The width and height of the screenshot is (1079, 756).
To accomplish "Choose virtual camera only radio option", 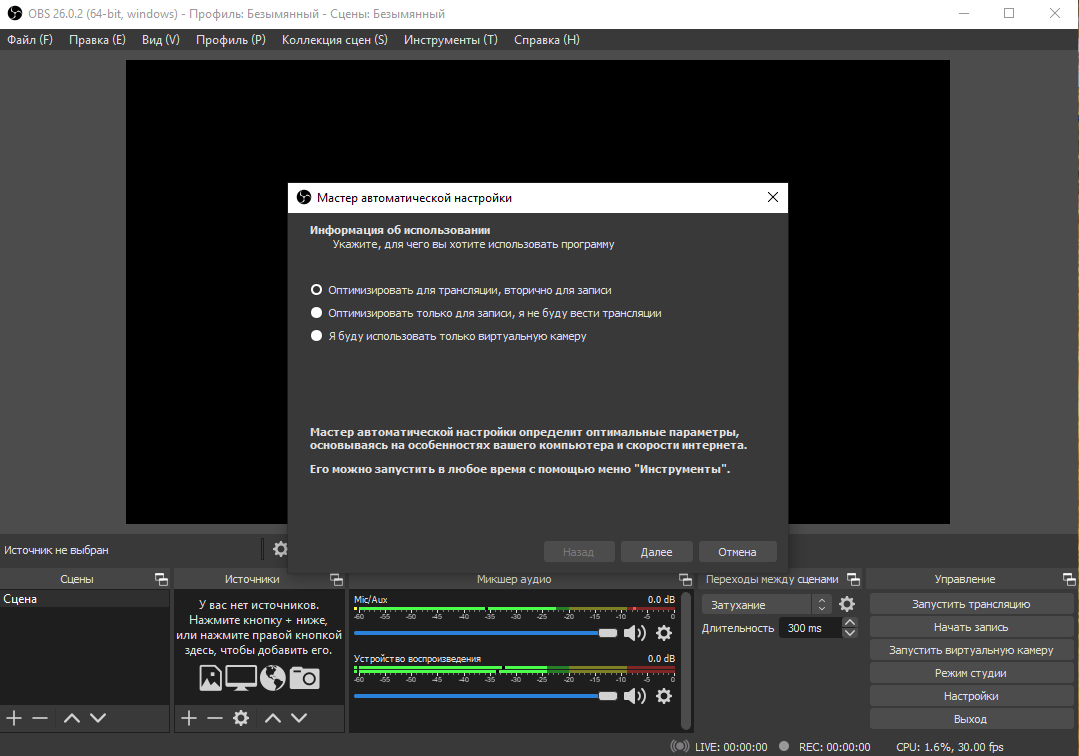I will point(448,336).
